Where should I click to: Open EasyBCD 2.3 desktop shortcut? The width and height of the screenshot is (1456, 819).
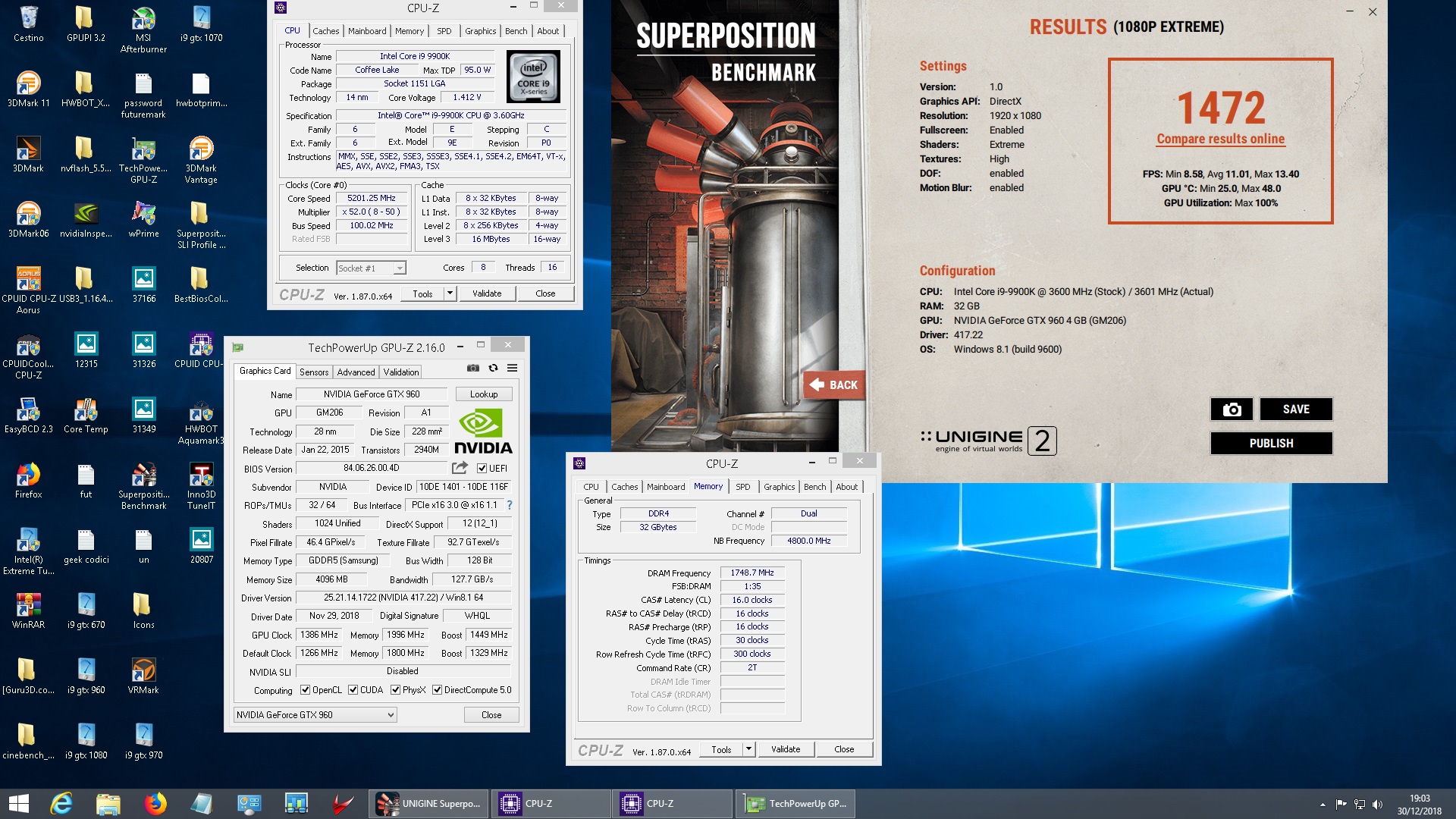[x=28, y=416]
